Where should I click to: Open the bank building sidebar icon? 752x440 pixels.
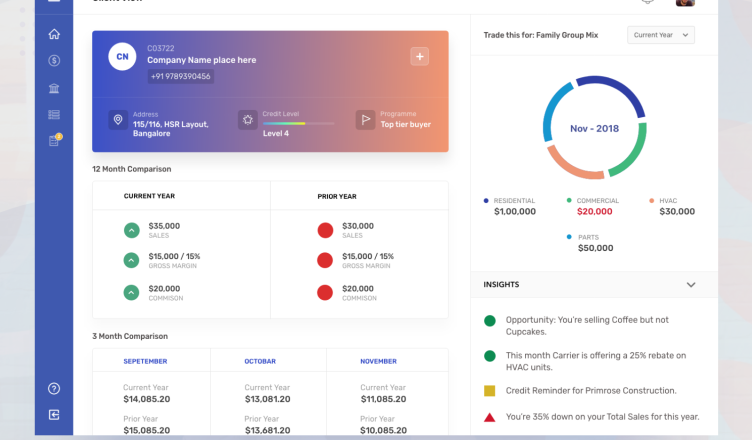pos(54,88)
